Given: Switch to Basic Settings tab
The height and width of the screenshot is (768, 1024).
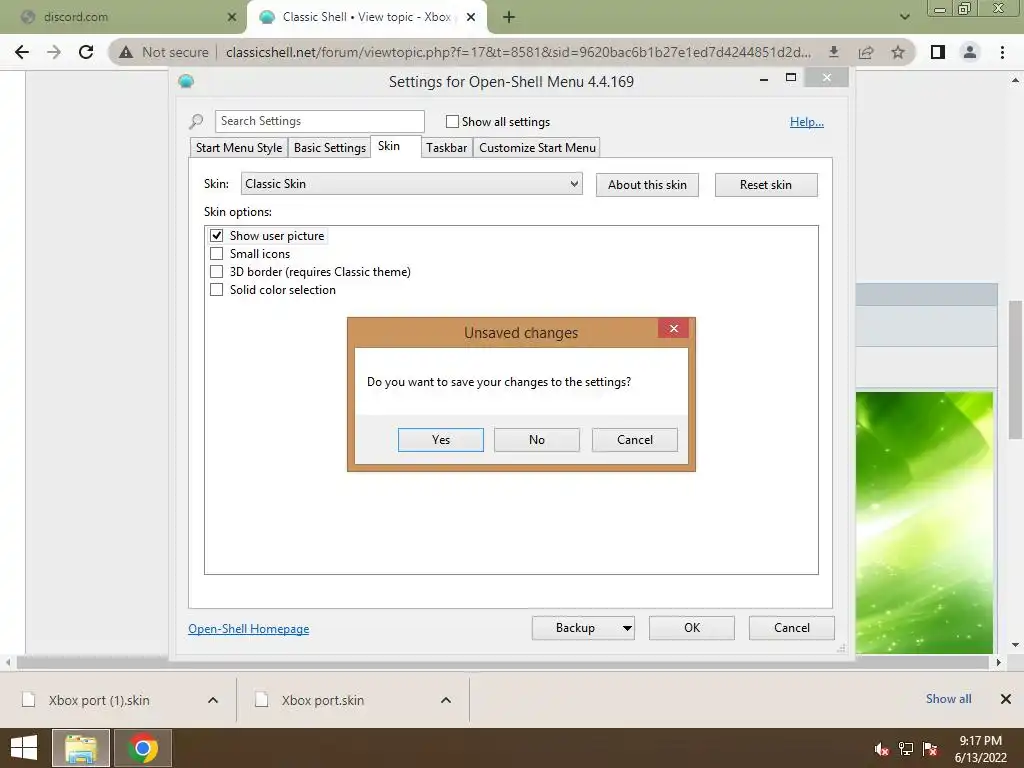Looking at the screenshot, I should click(330, 148).
